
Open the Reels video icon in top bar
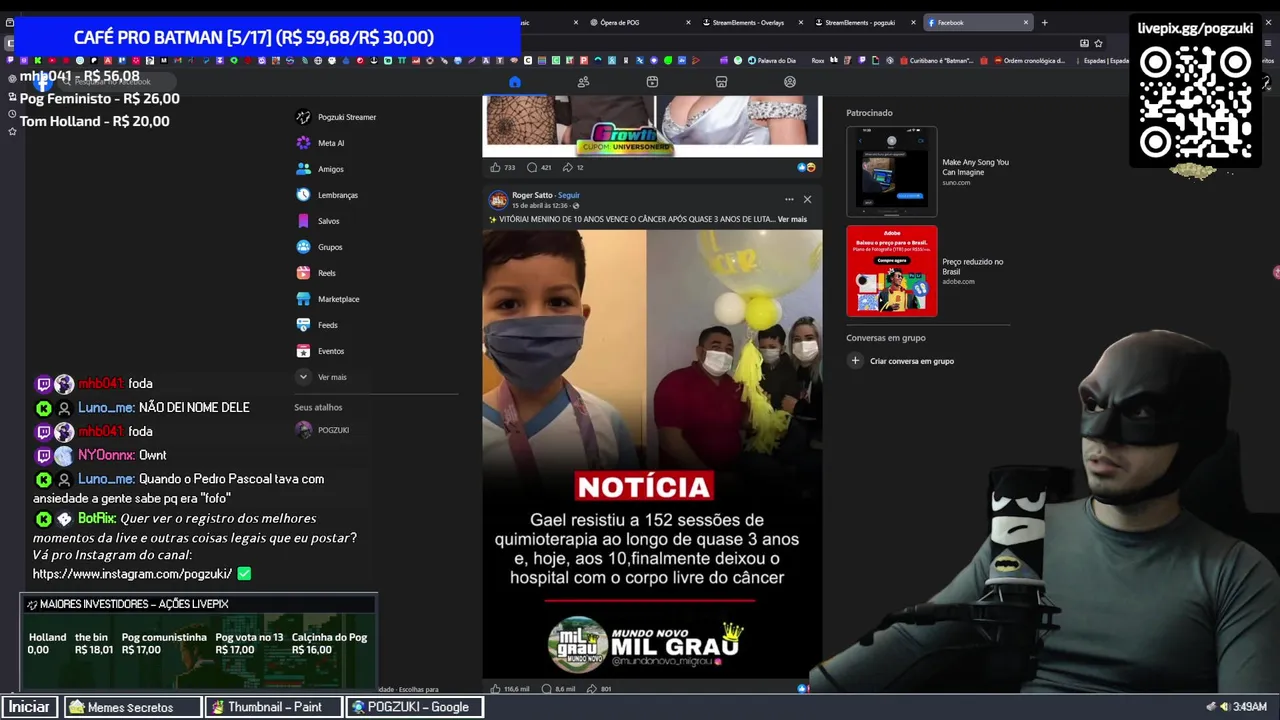[652, 82]
